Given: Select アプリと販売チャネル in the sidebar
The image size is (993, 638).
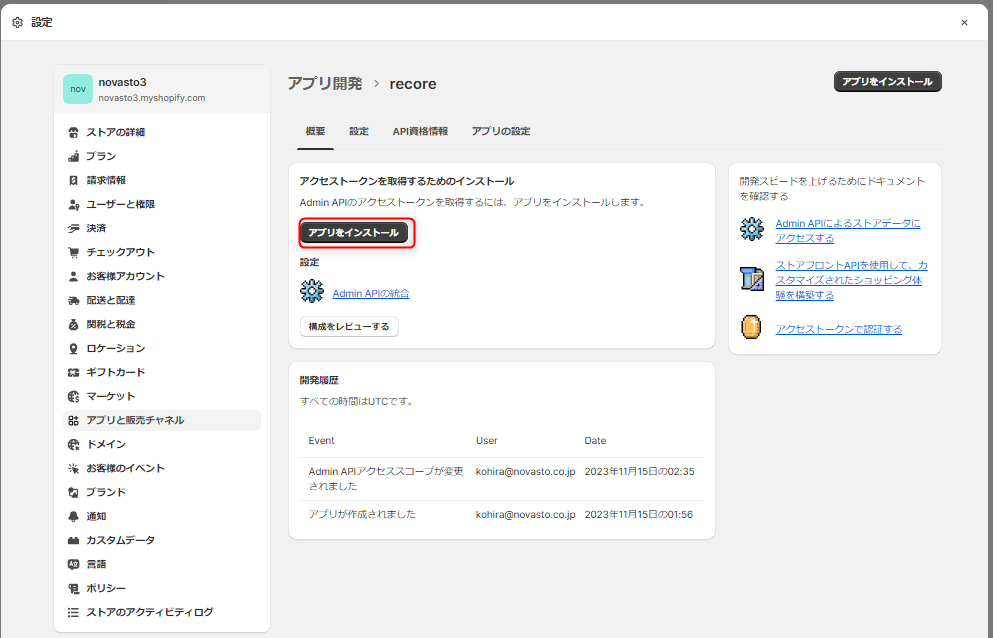Looking at the screenshot, I should pyautogui.click(x=162, y=421).
